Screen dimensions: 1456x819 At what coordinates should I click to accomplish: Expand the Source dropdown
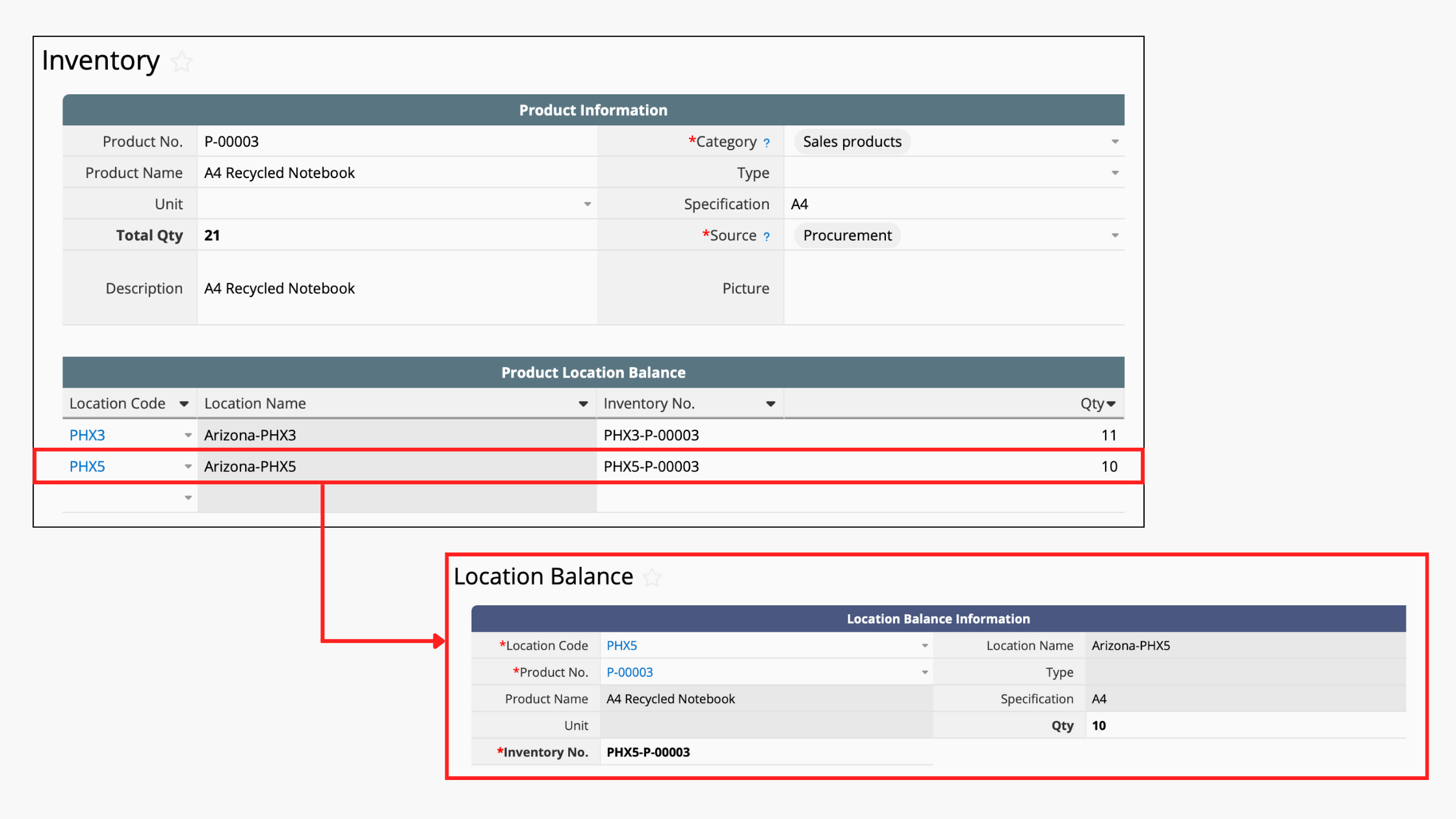pyautogui.click(x=1115, y=235)
